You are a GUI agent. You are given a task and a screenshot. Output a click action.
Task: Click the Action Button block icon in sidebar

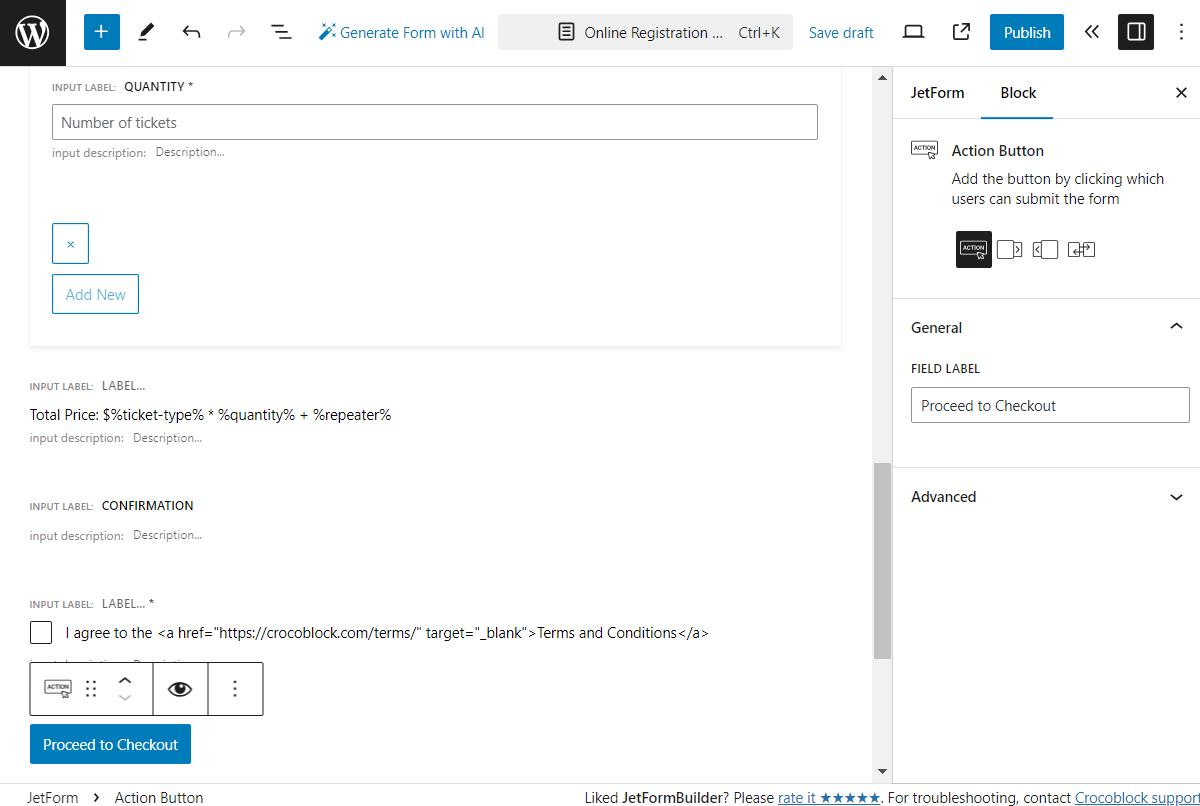tap(925, 150)
